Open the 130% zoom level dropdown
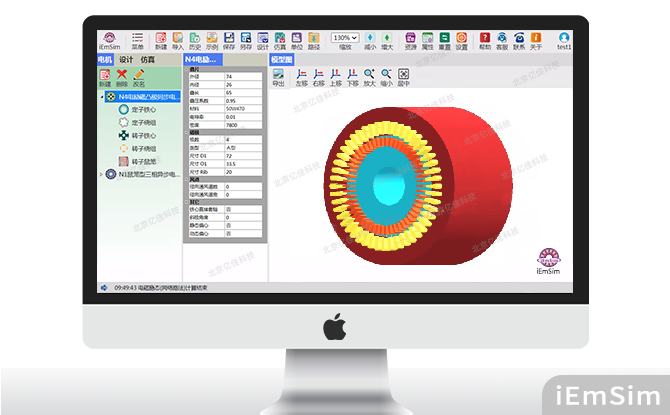This screenshot has height=415, width=670. tap(345, 37)
